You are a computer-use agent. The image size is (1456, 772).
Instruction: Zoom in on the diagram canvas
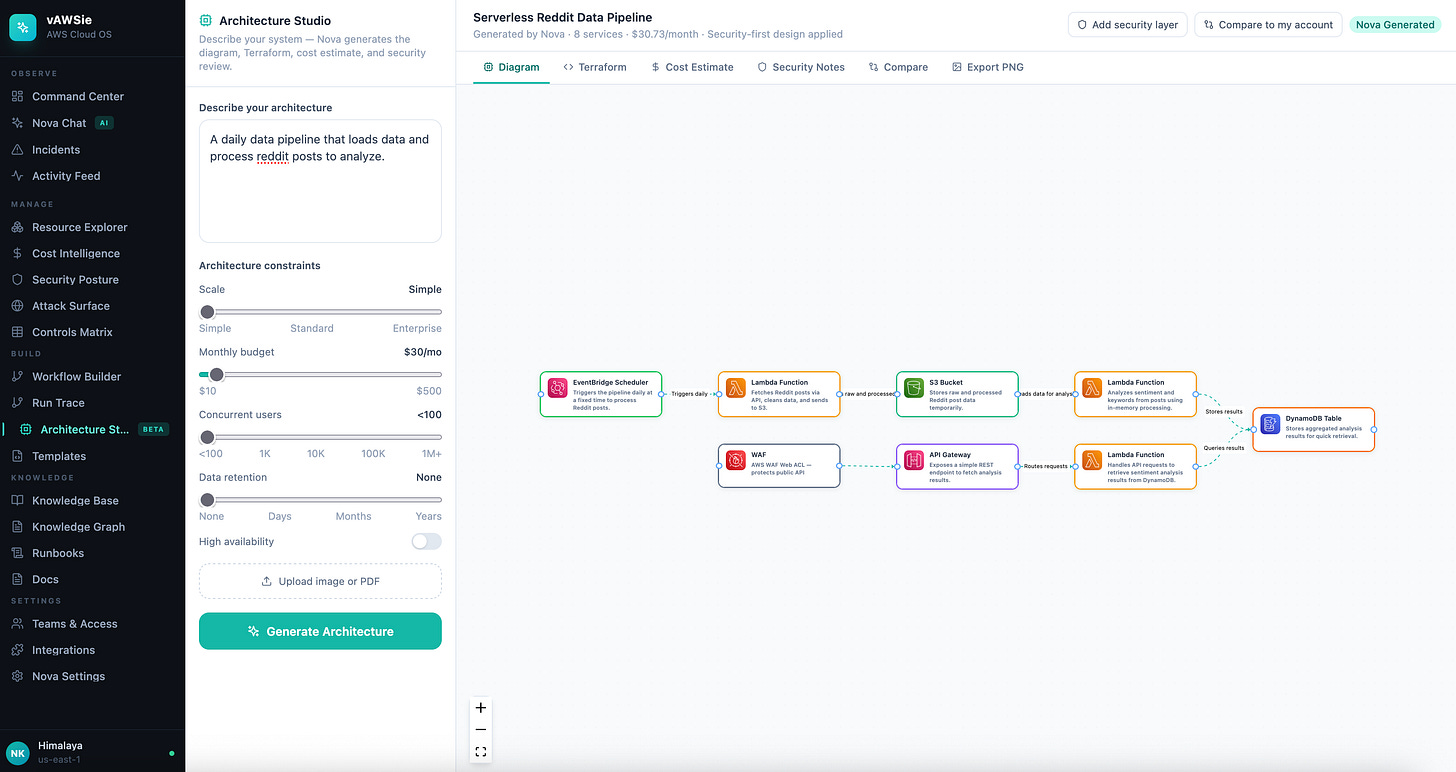tap(481, 707)
